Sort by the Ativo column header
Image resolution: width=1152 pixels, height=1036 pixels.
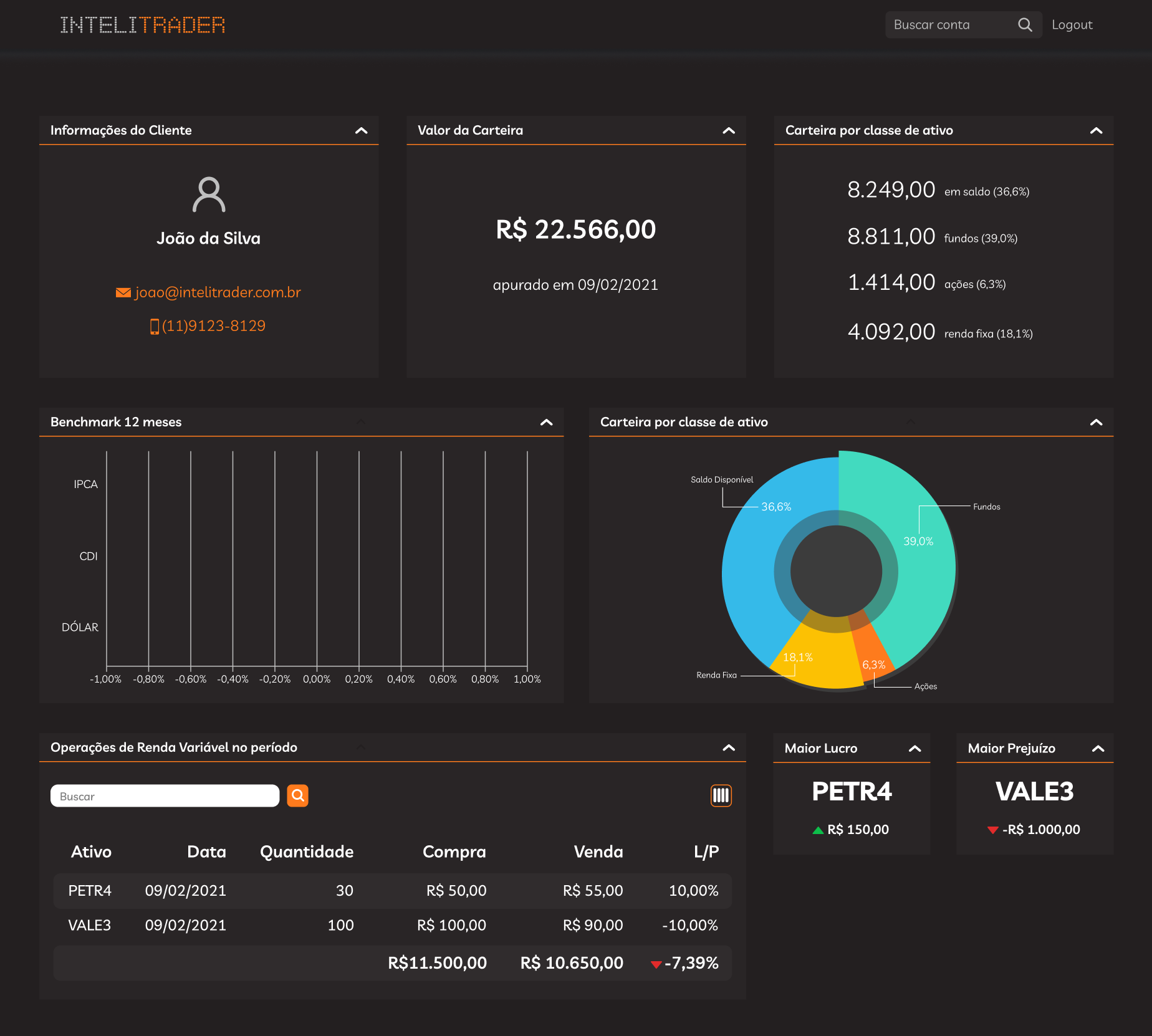[91, 851]
